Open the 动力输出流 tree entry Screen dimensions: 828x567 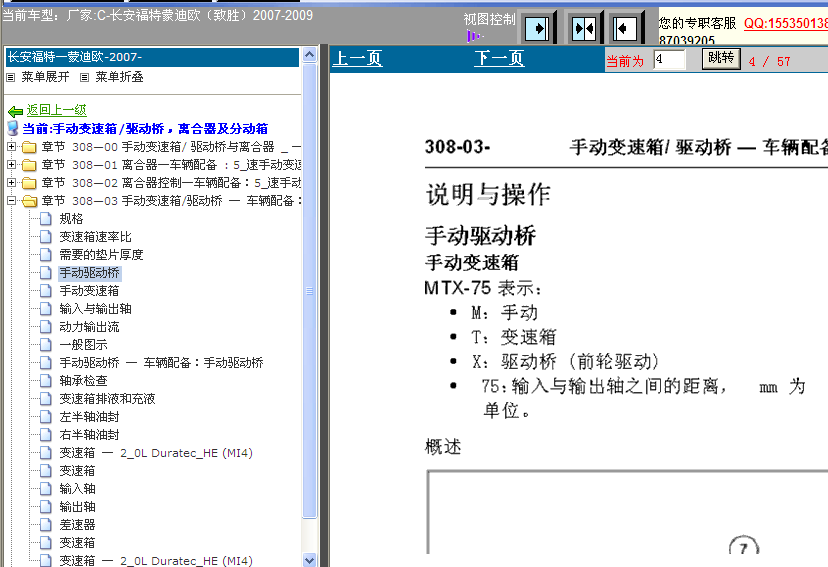tap(89, 326)
